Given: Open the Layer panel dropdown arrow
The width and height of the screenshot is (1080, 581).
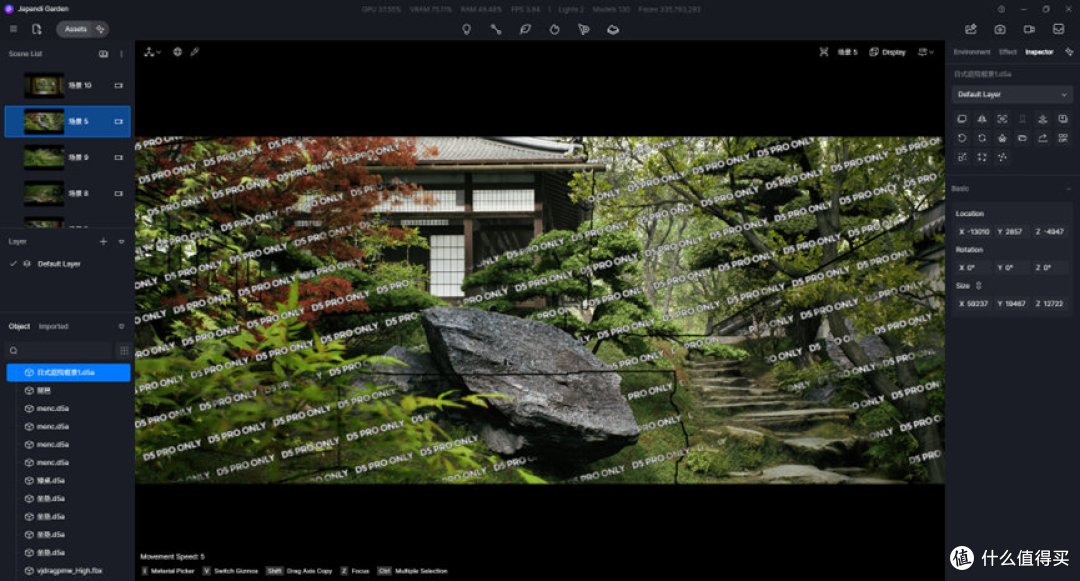Looking at the screenshot, I should (121, 242).
